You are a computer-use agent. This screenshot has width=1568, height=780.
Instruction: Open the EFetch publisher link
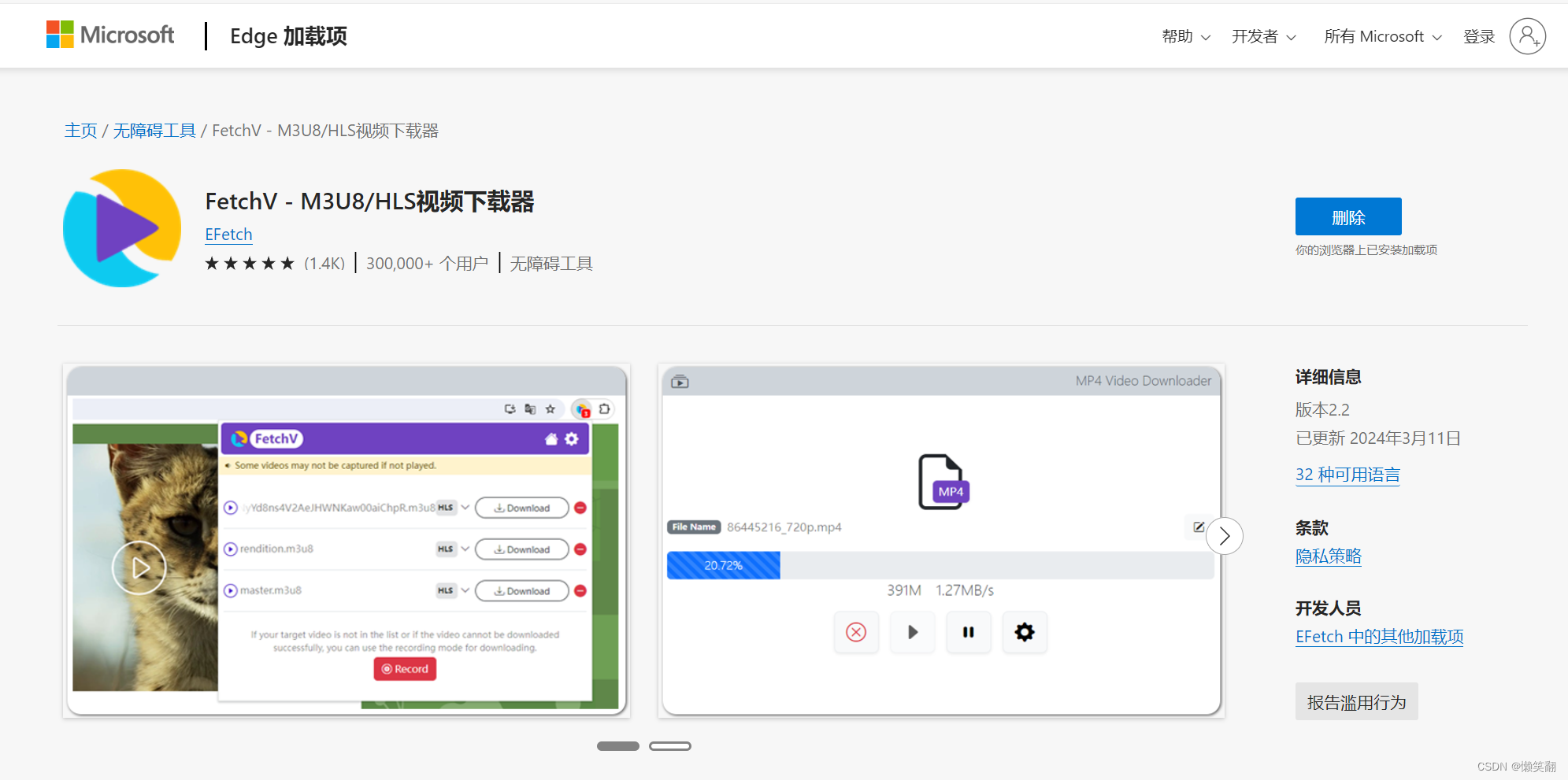[228, 235]
